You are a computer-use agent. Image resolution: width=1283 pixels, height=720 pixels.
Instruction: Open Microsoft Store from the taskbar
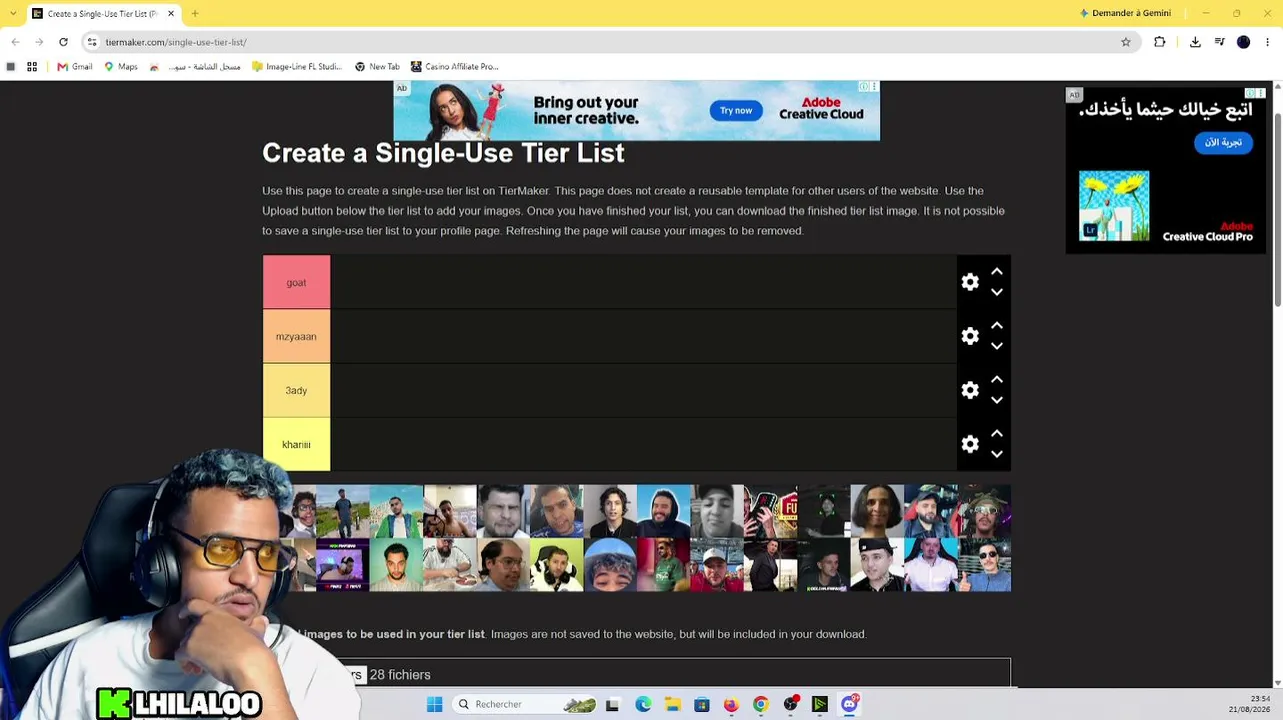pos(702,704)
